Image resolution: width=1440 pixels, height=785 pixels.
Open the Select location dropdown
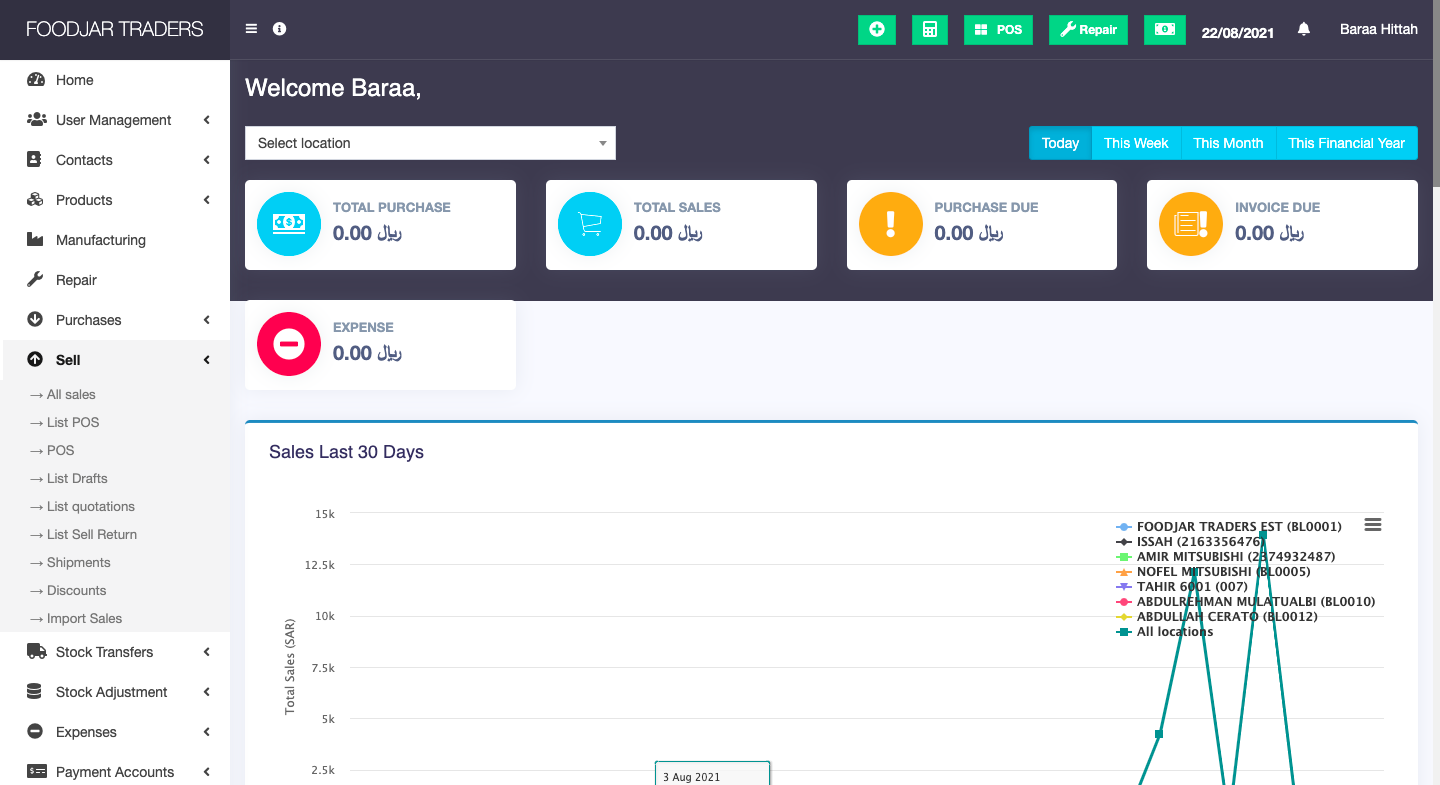[430, 143]
